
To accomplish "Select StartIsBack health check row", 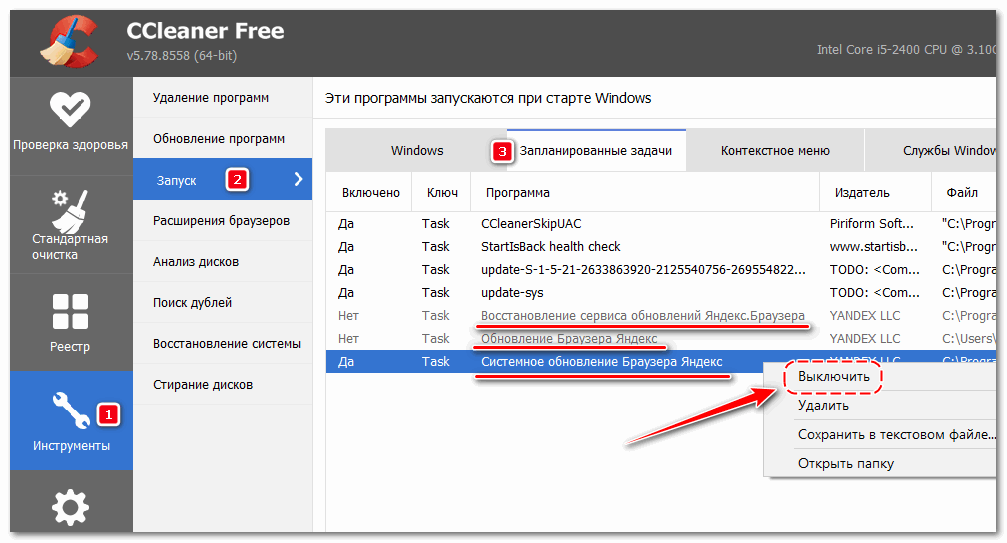I will point(550,247).
